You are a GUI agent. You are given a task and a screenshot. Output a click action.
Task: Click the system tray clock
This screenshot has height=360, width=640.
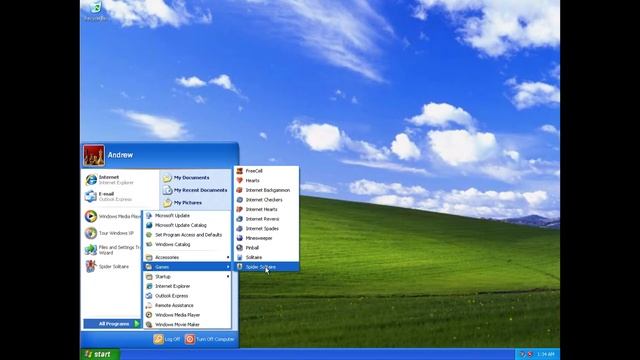(x=546, y=354)
